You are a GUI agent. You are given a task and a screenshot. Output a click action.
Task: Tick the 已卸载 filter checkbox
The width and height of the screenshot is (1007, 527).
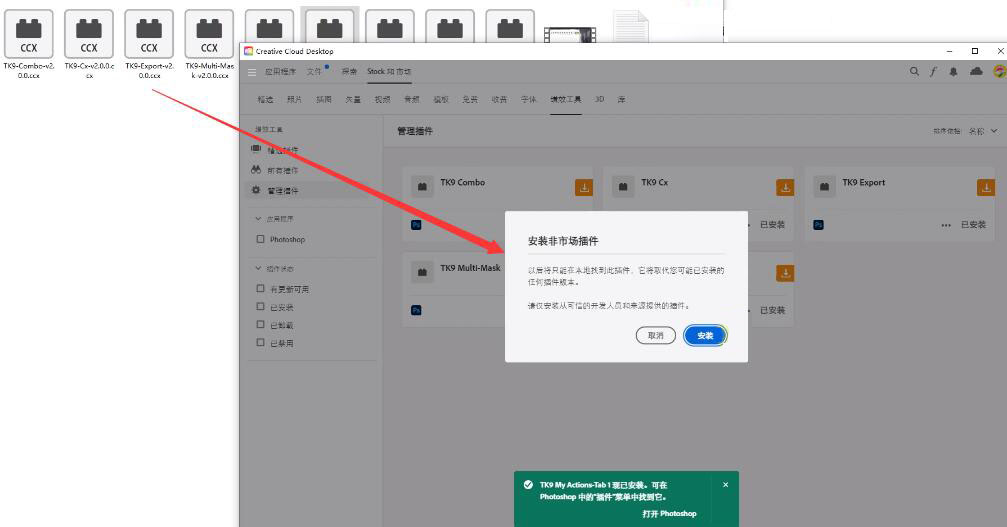[260, 325]
